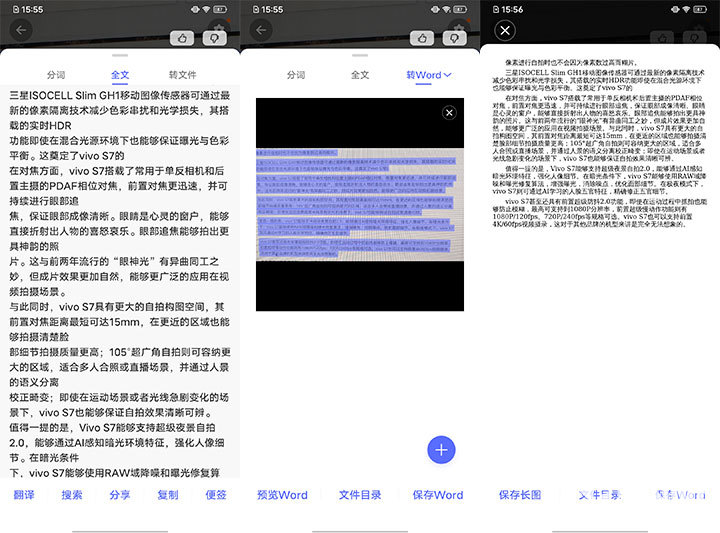Select 全文 tab in first screen

[x=120, y=75]
